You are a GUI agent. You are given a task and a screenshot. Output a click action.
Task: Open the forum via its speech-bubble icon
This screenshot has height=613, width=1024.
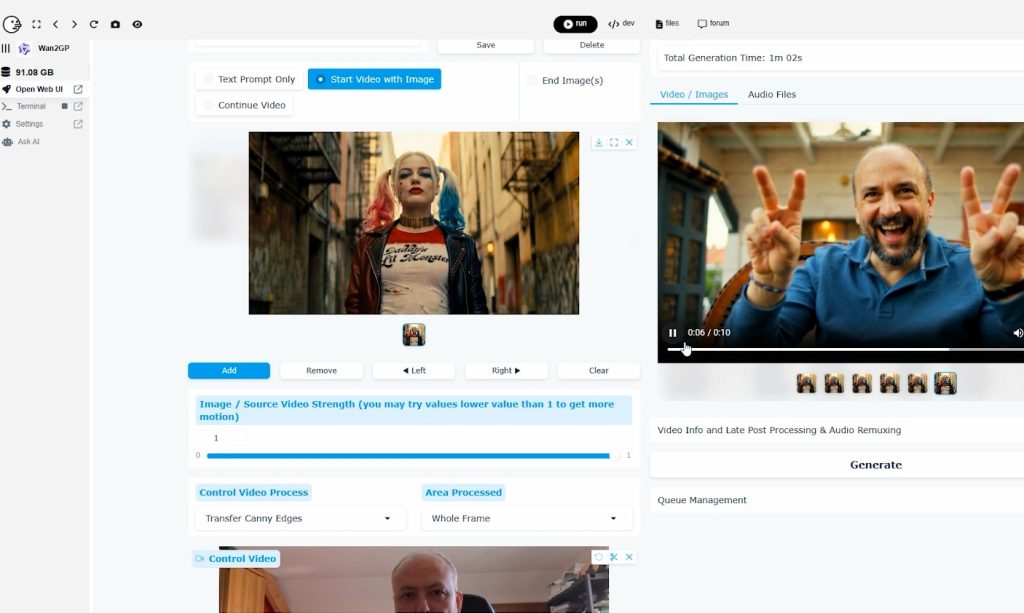tap(714, 23)
